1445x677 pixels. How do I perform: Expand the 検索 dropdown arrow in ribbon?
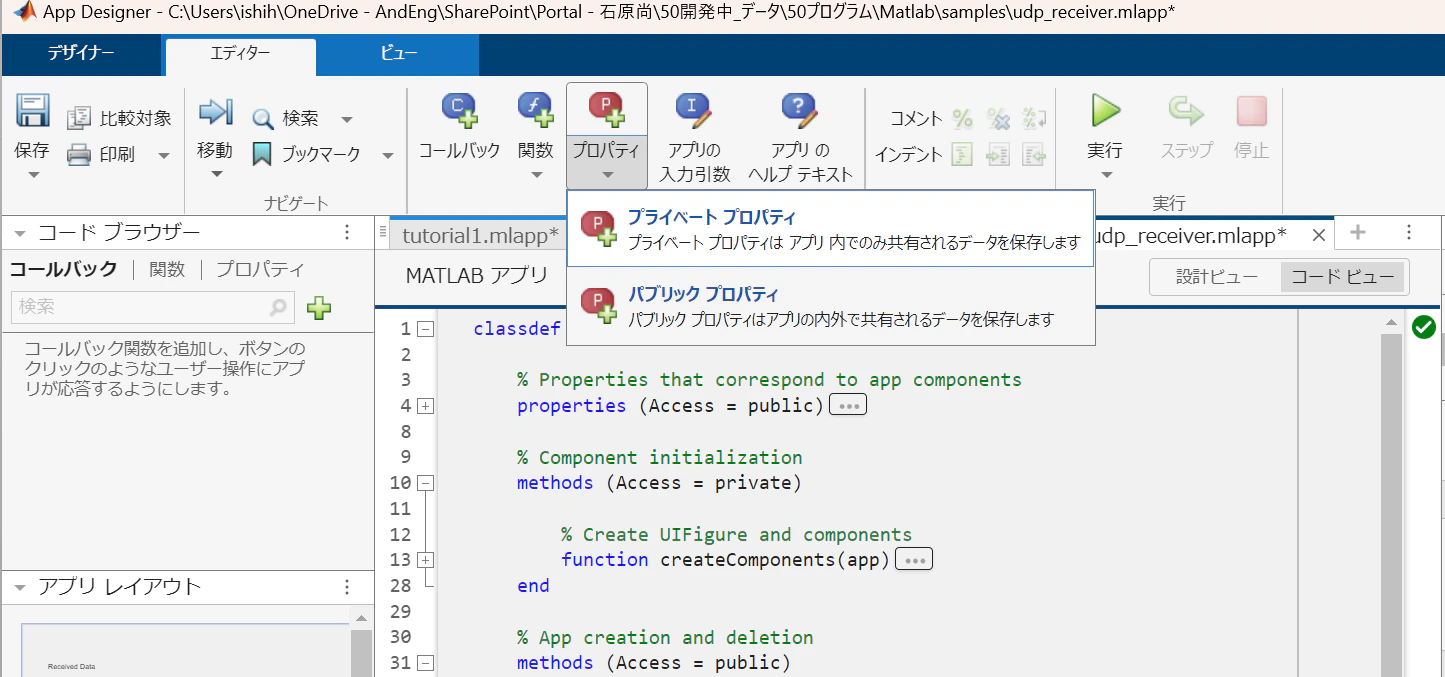pos(346,120)
